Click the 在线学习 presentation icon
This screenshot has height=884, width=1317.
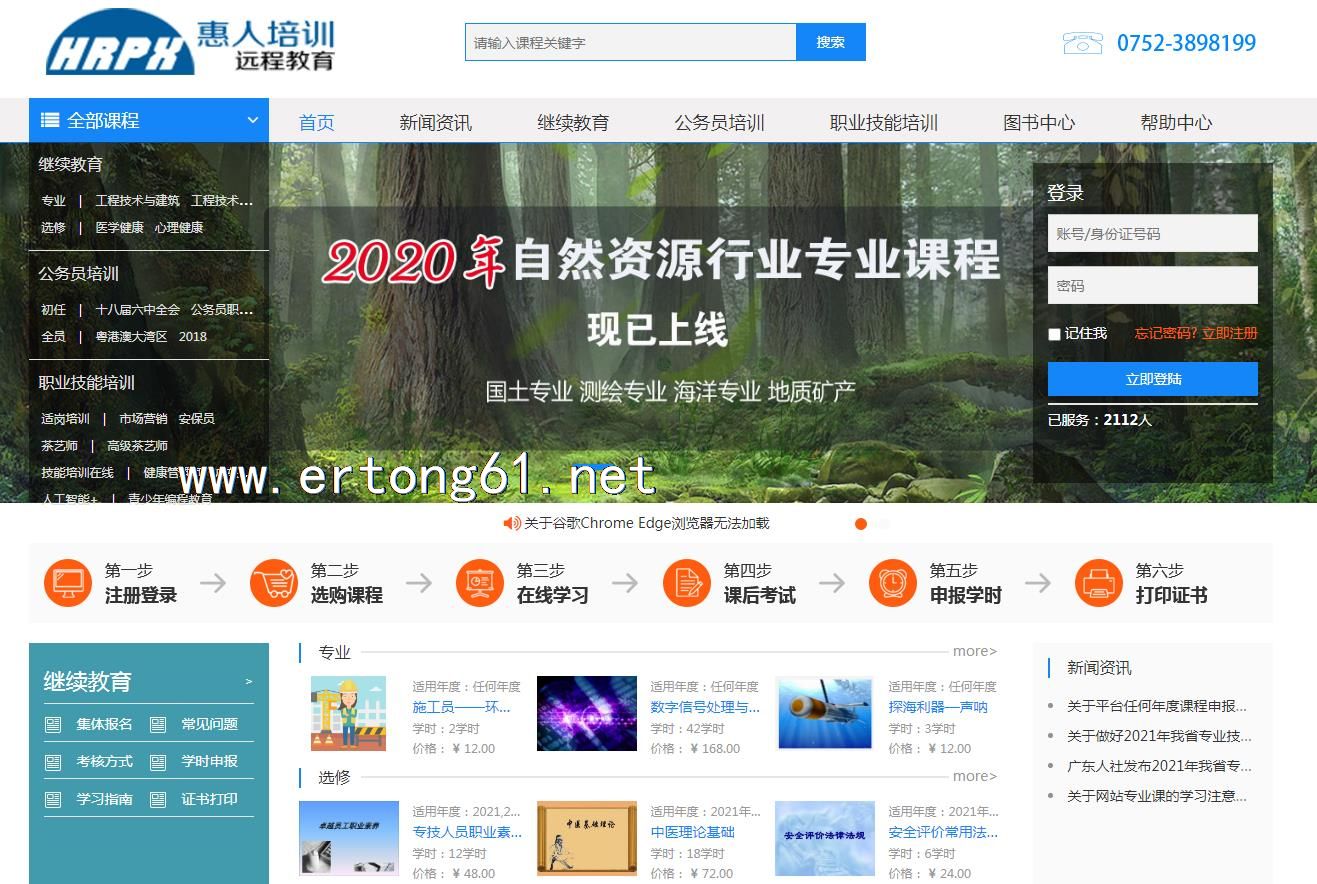pyautogui.click(x=480, y=583)
